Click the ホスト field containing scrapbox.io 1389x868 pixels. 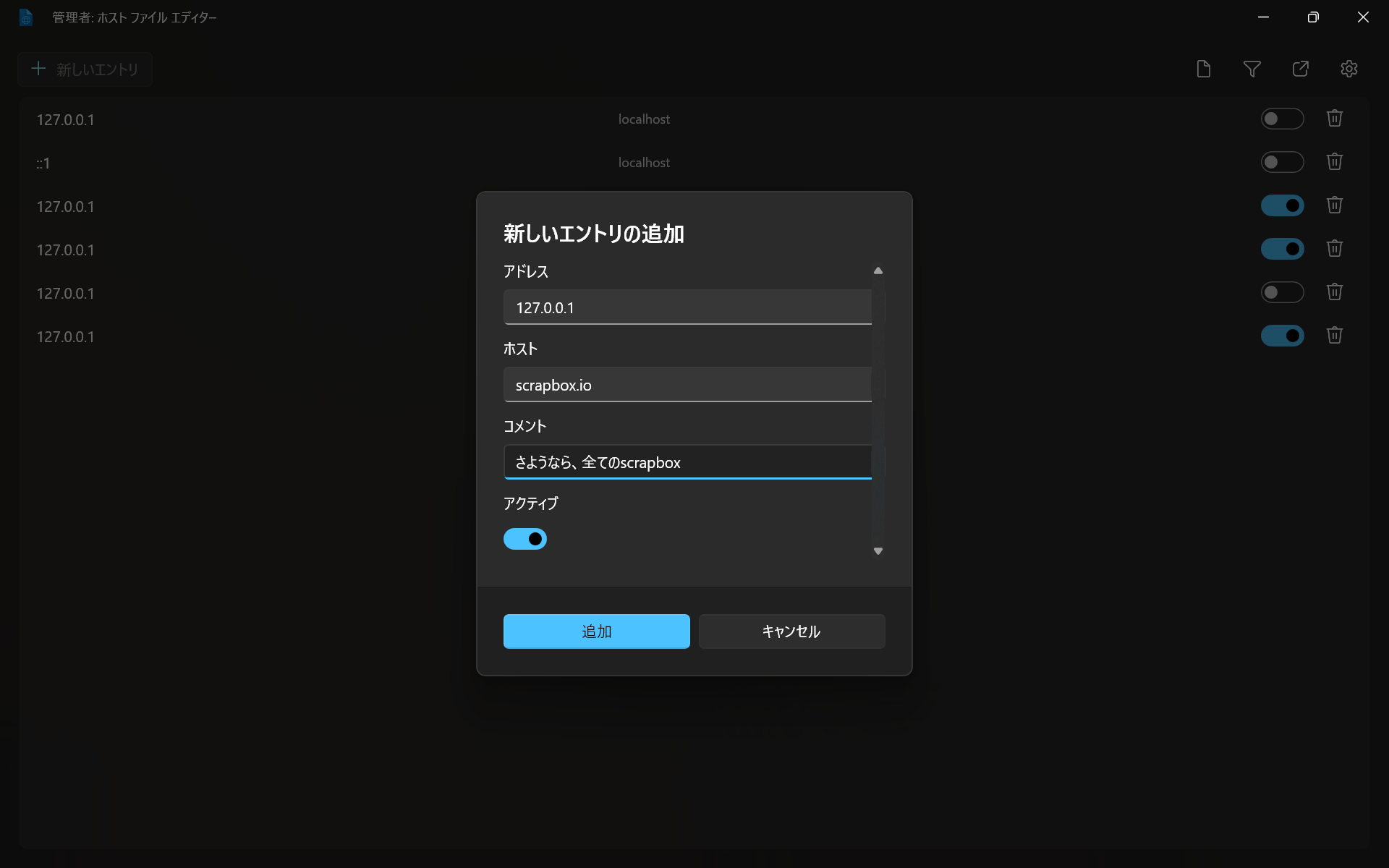[687, 385]
